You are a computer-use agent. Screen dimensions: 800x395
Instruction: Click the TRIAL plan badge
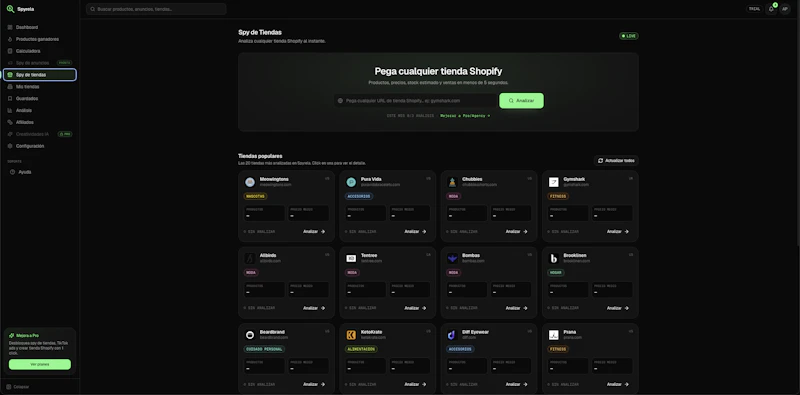pos(754,9)
